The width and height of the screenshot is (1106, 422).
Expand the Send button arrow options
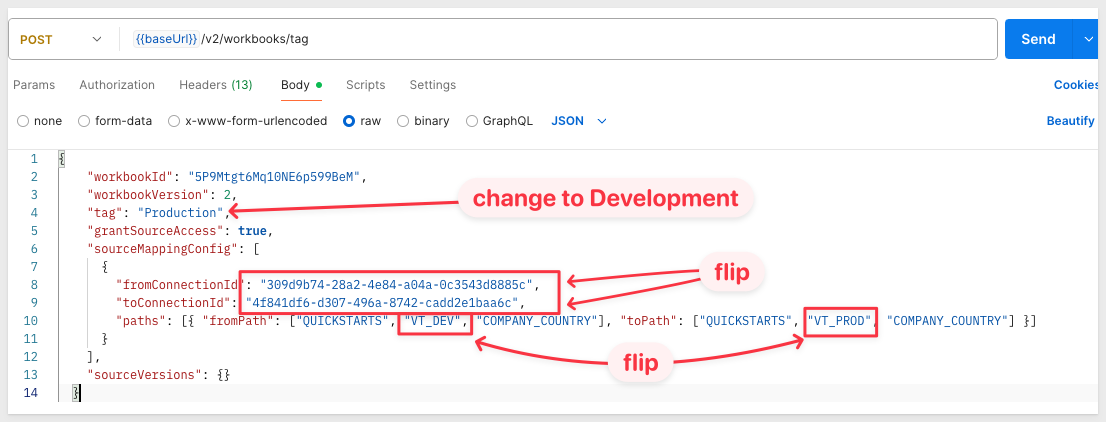[1086, 40]
